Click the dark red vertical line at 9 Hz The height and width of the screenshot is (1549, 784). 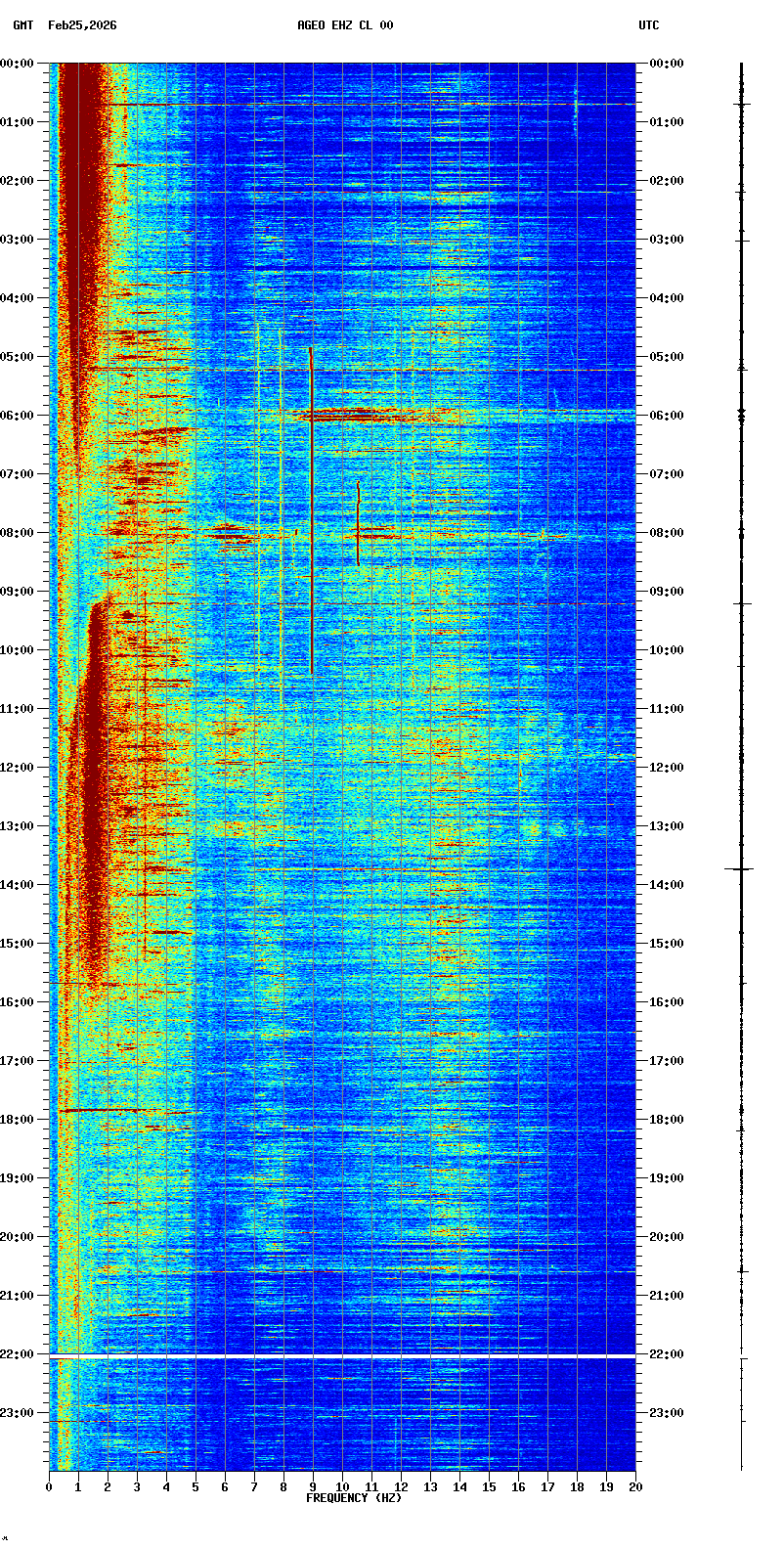(x=311, y=509)
